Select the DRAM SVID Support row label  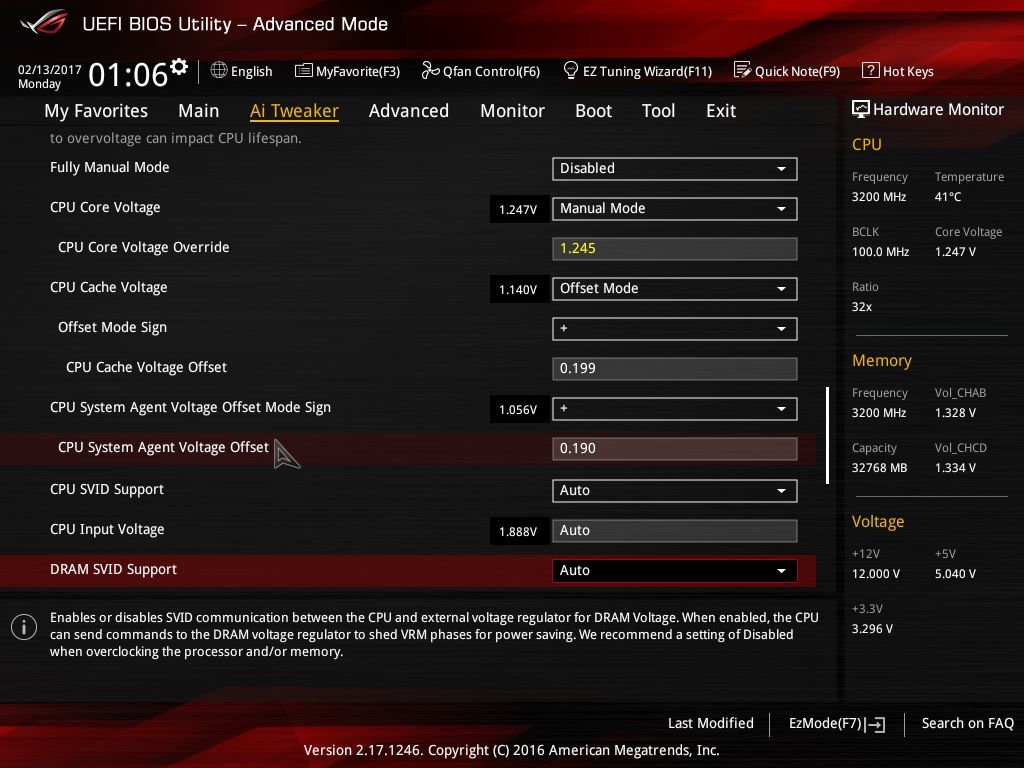(114, 569)
